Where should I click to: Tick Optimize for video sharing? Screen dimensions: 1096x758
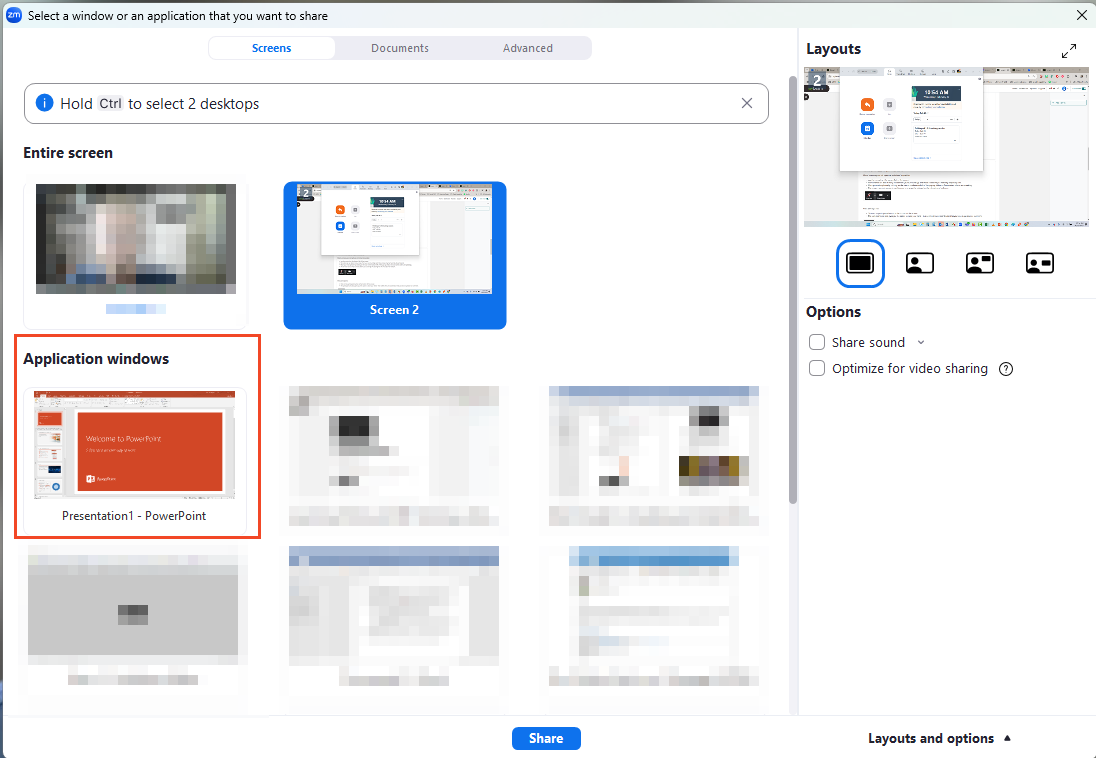[816, 369]
